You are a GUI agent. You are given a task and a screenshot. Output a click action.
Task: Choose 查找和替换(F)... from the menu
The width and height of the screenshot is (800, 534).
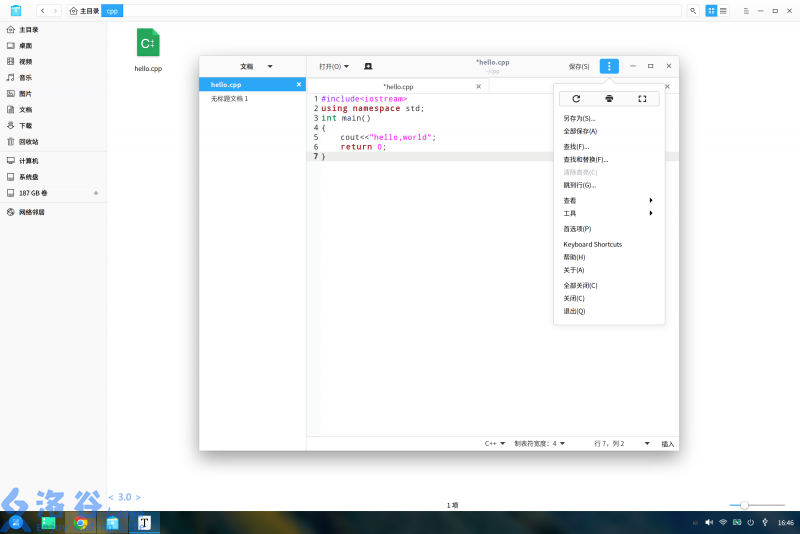pos(586,160)
